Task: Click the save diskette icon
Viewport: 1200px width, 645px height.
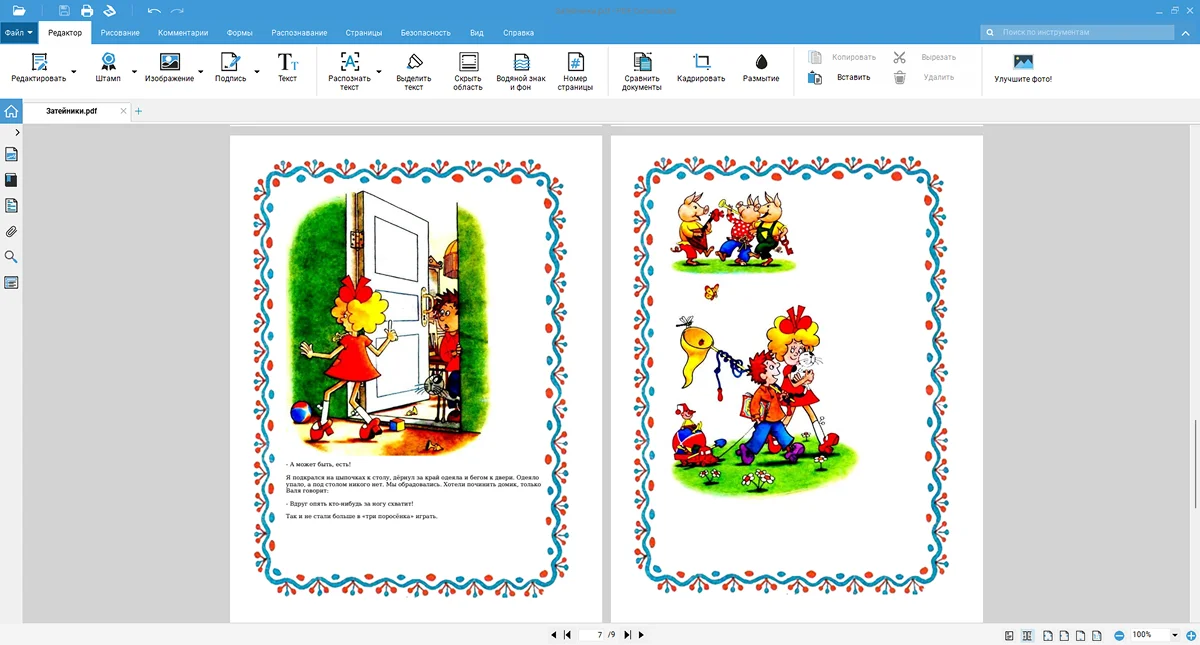Action: pos(64,10)
